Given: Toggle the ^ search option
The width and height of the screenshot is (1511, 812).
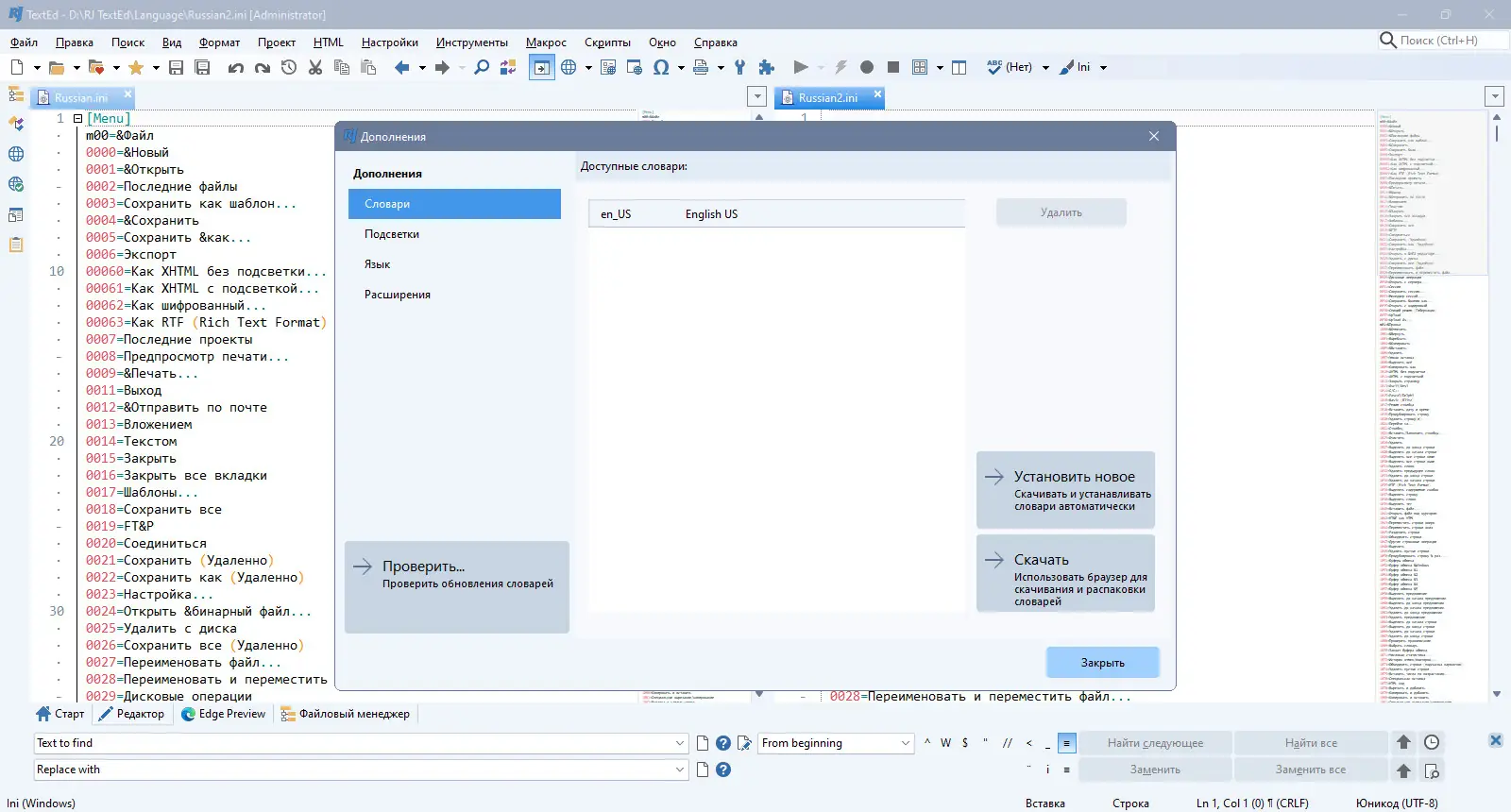Looking at the screenshot, I should [x=927, y=743].
